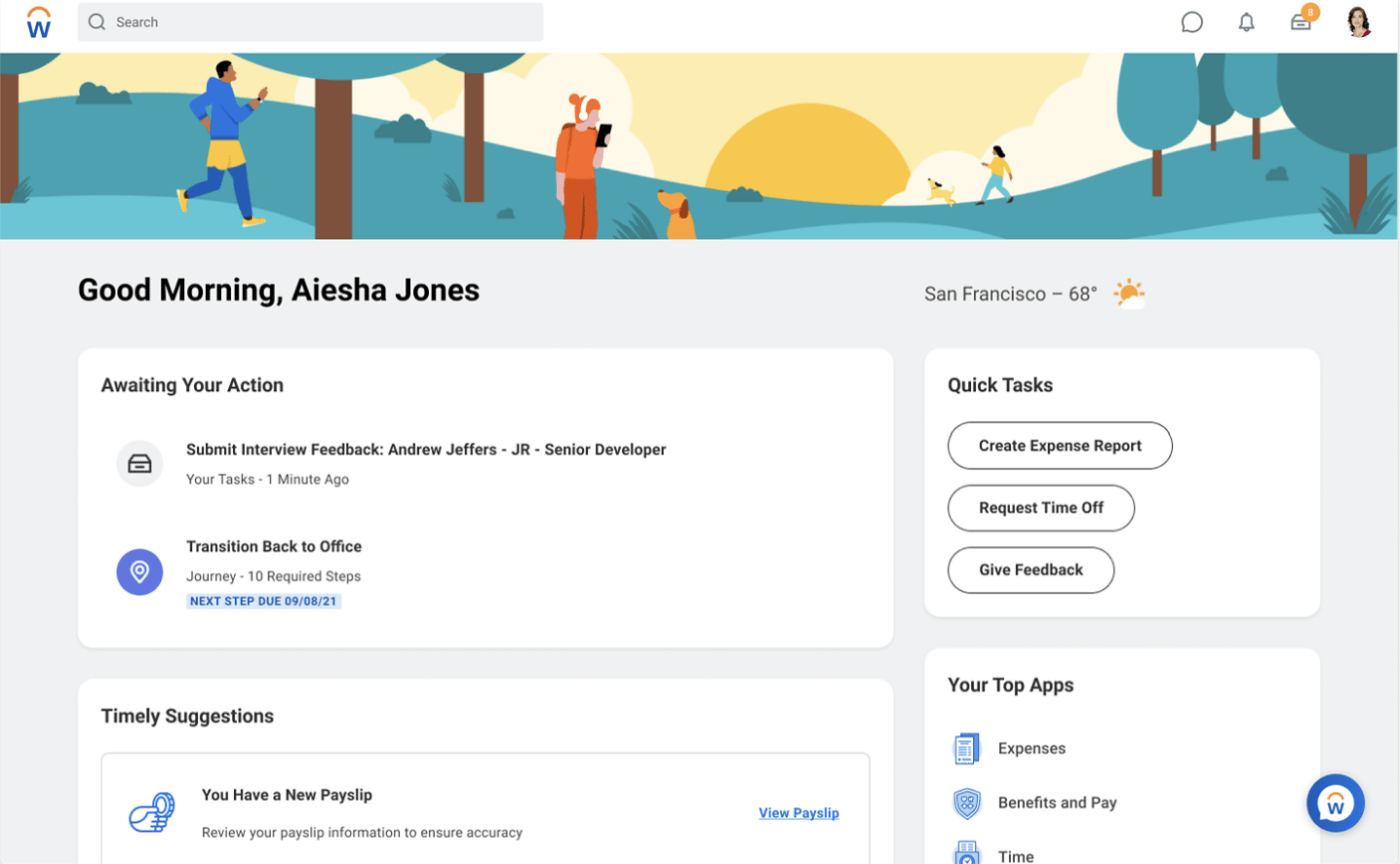
Task: Click the Request Time Off button
Action: (x=1041, y=508)
